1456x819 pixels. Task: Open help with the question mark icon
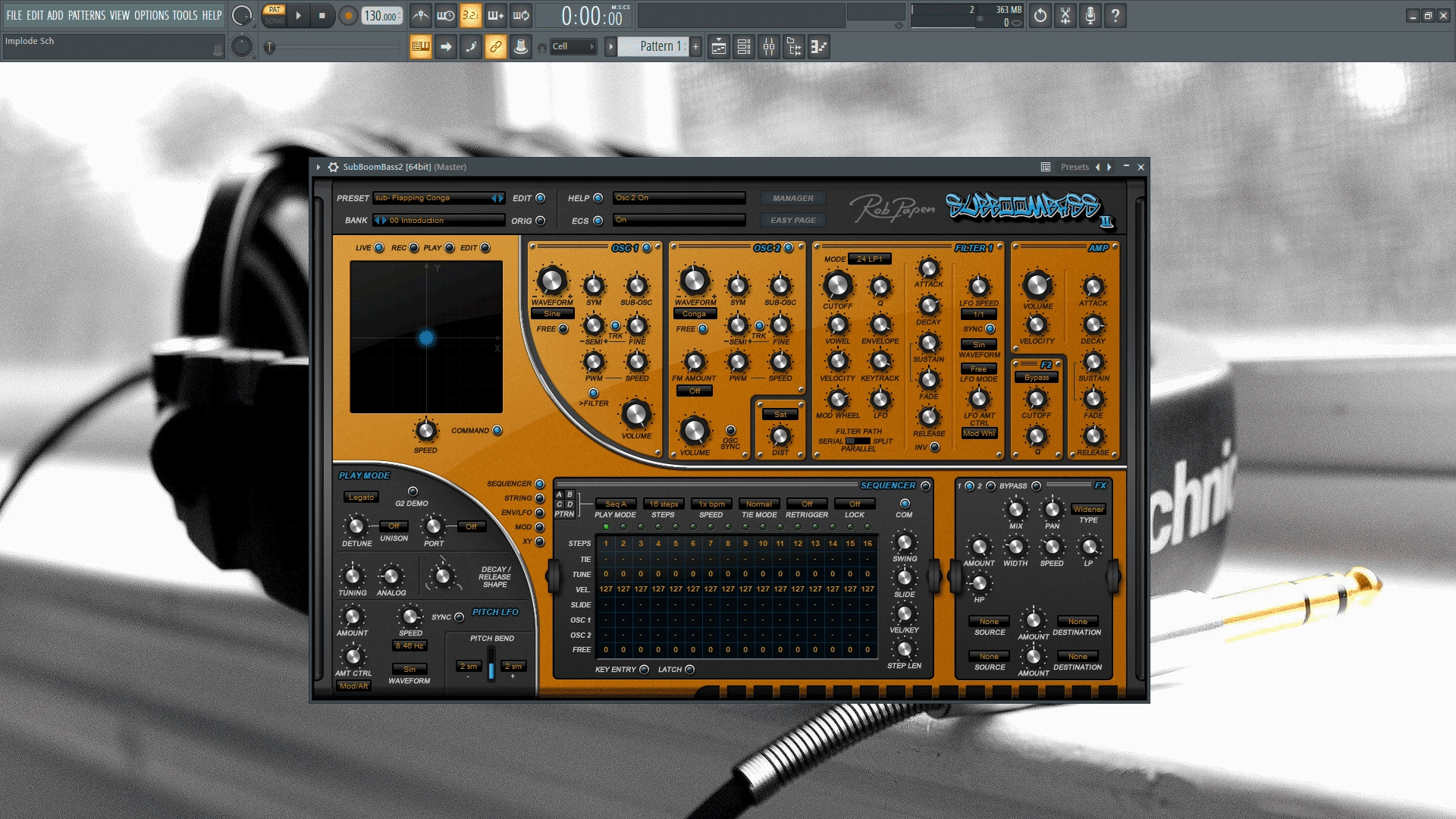[1116, 15]
